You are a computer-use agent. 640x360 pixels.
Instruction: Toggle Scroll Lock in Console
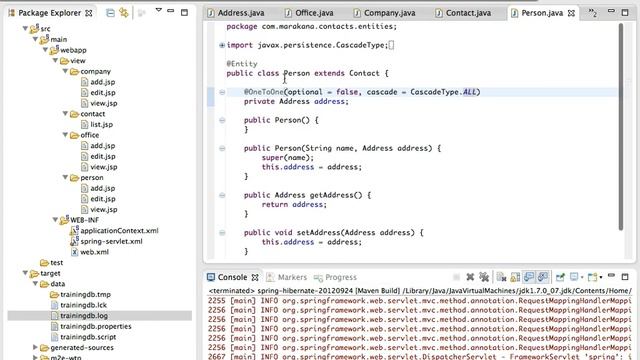(x=515, y=277)
